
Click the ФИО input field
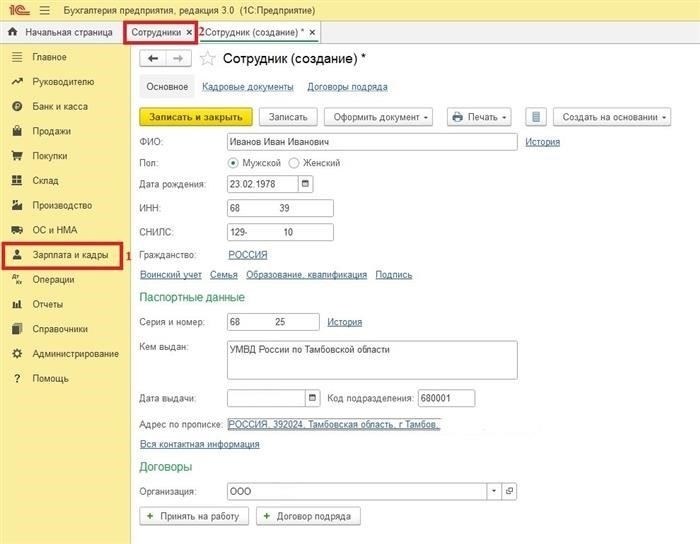tap(372, 142)
